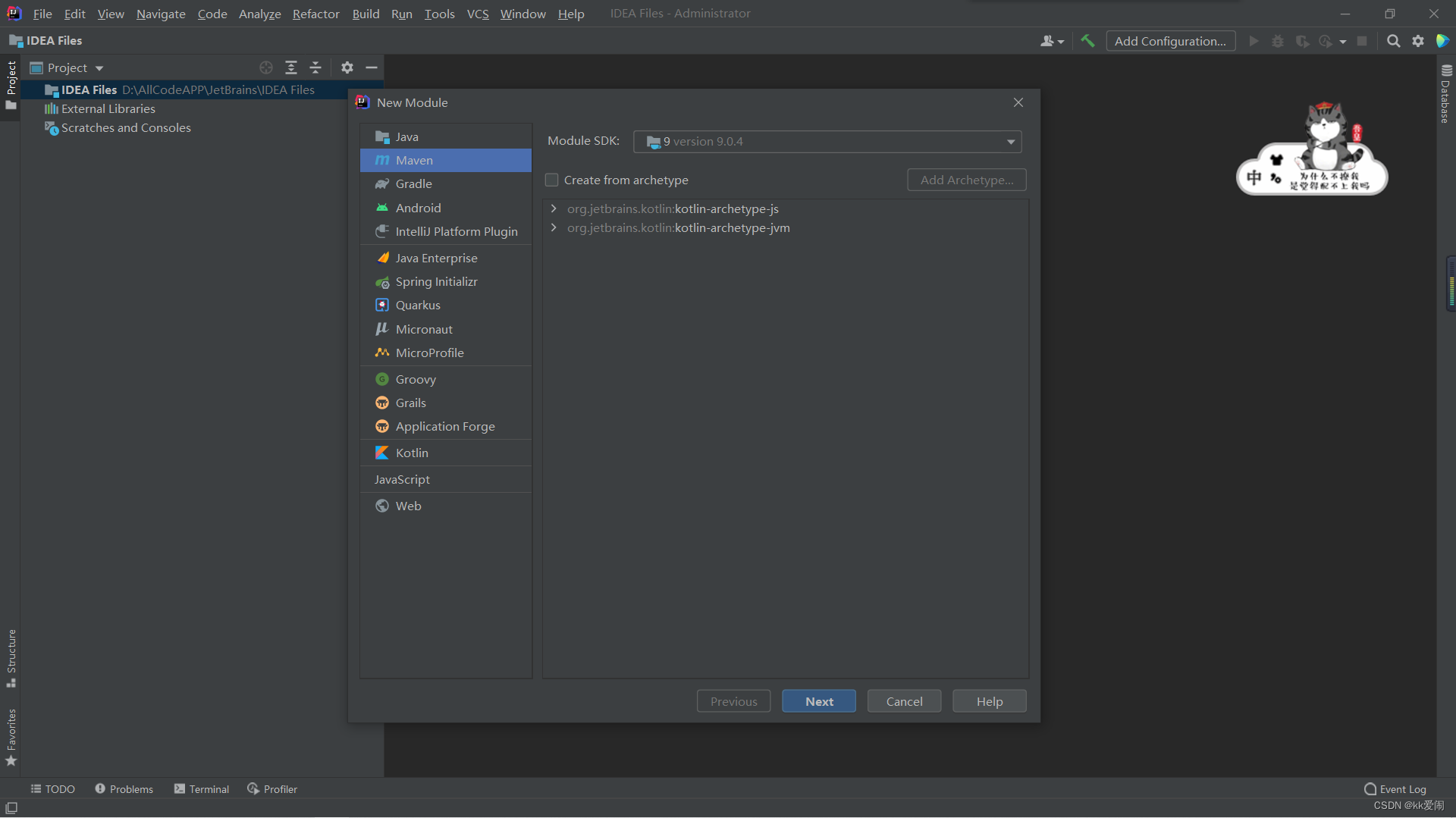Image resolution: width=1456 pixels, height=818 pixels.
Task: Select Java Enterprise module type
Action: click(446, 258)
